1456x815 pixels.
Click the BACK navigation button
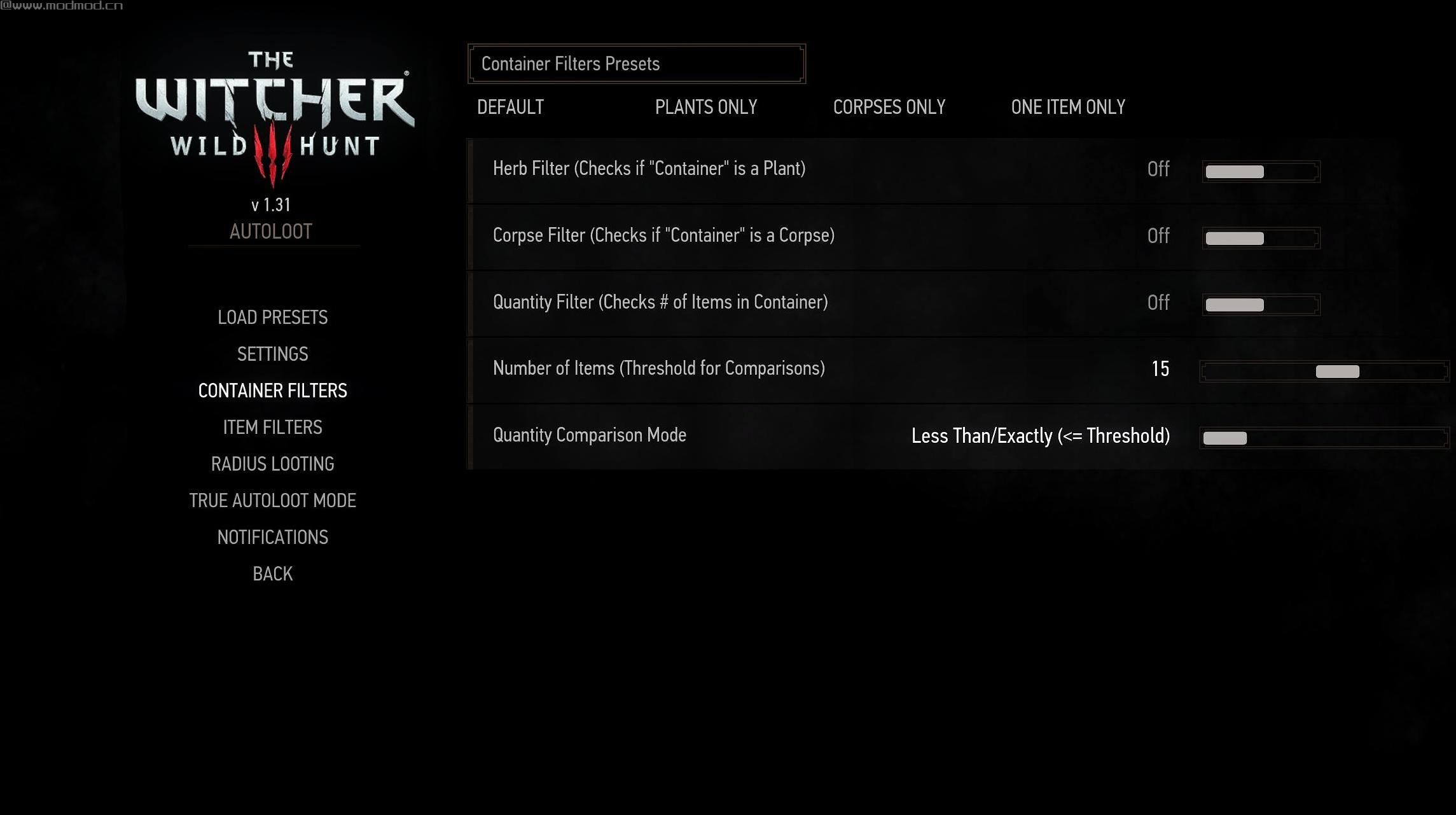(272, 573)
